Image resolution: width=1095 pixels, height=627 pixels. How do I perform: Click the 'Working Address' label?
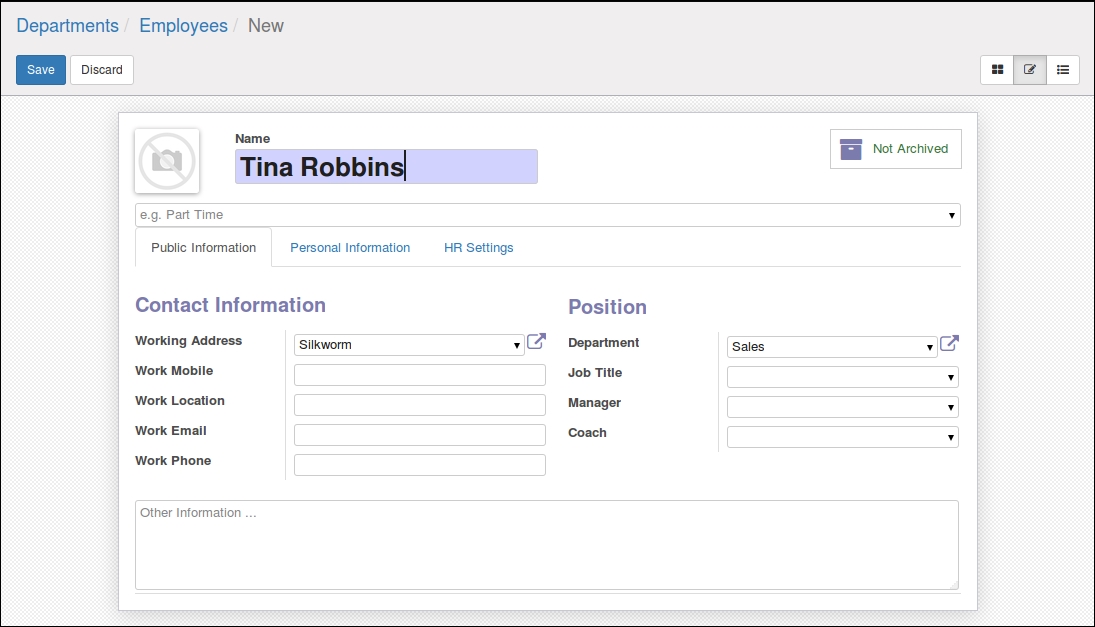189,341
